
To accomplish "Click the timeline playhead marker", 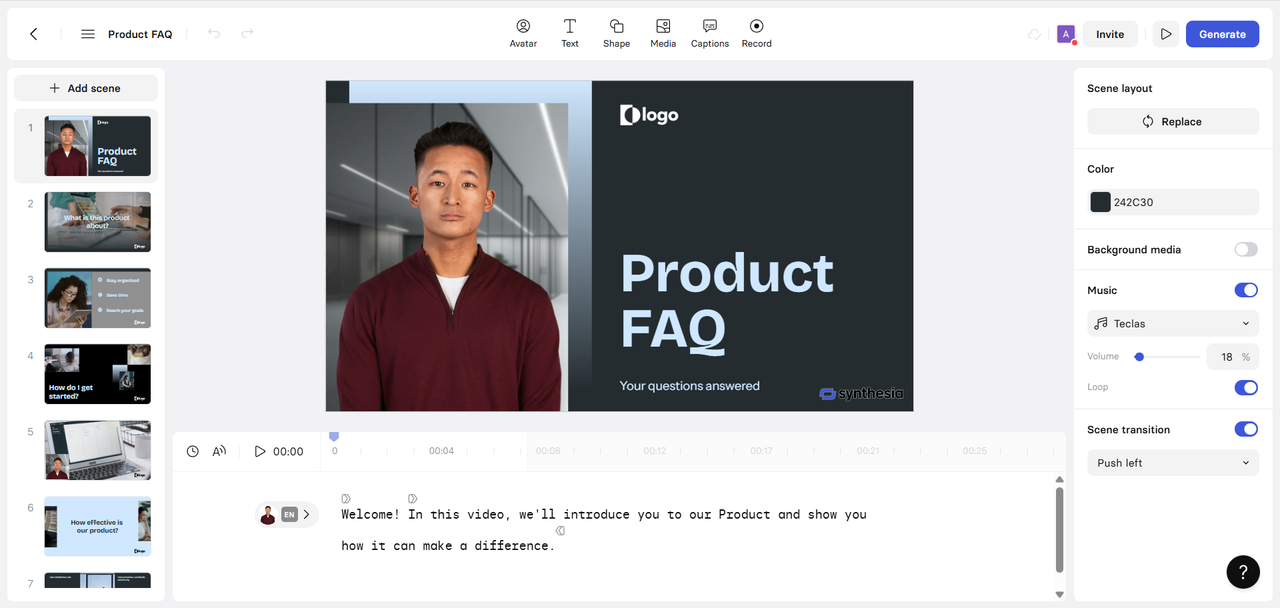I will click(x=334, y=437).
